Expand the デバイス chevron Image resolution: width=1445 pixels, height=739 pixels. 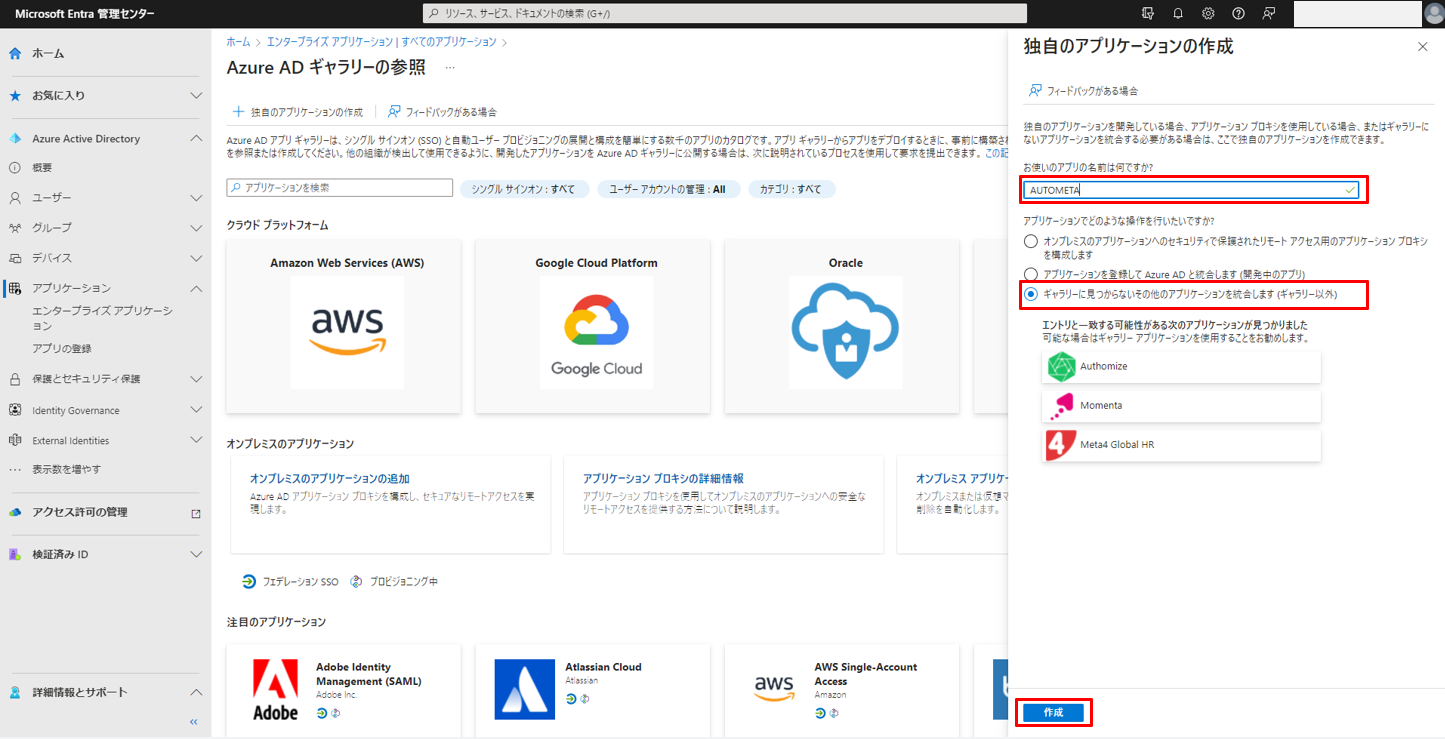[x=196, y=257]
